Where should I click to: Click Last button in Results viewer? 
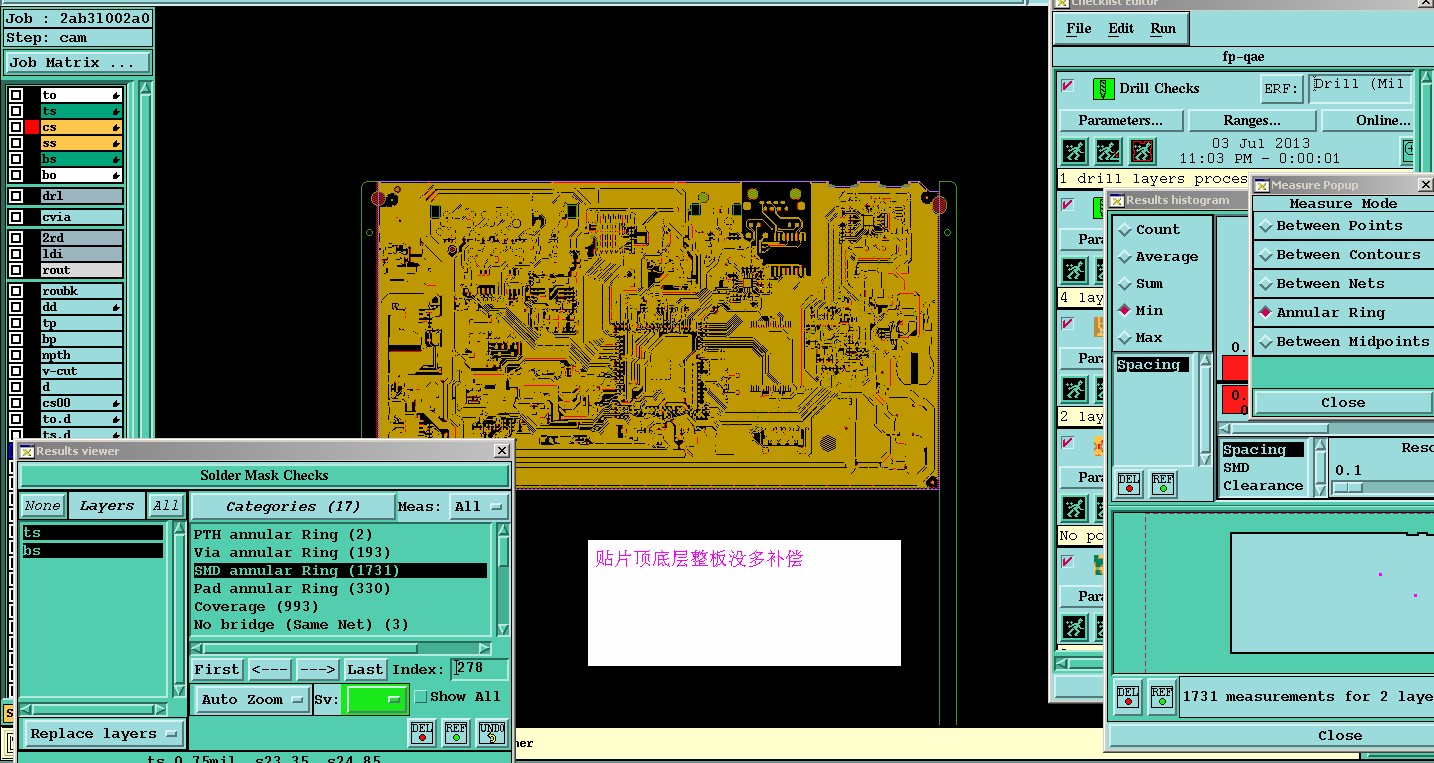[x=365, y=669]
